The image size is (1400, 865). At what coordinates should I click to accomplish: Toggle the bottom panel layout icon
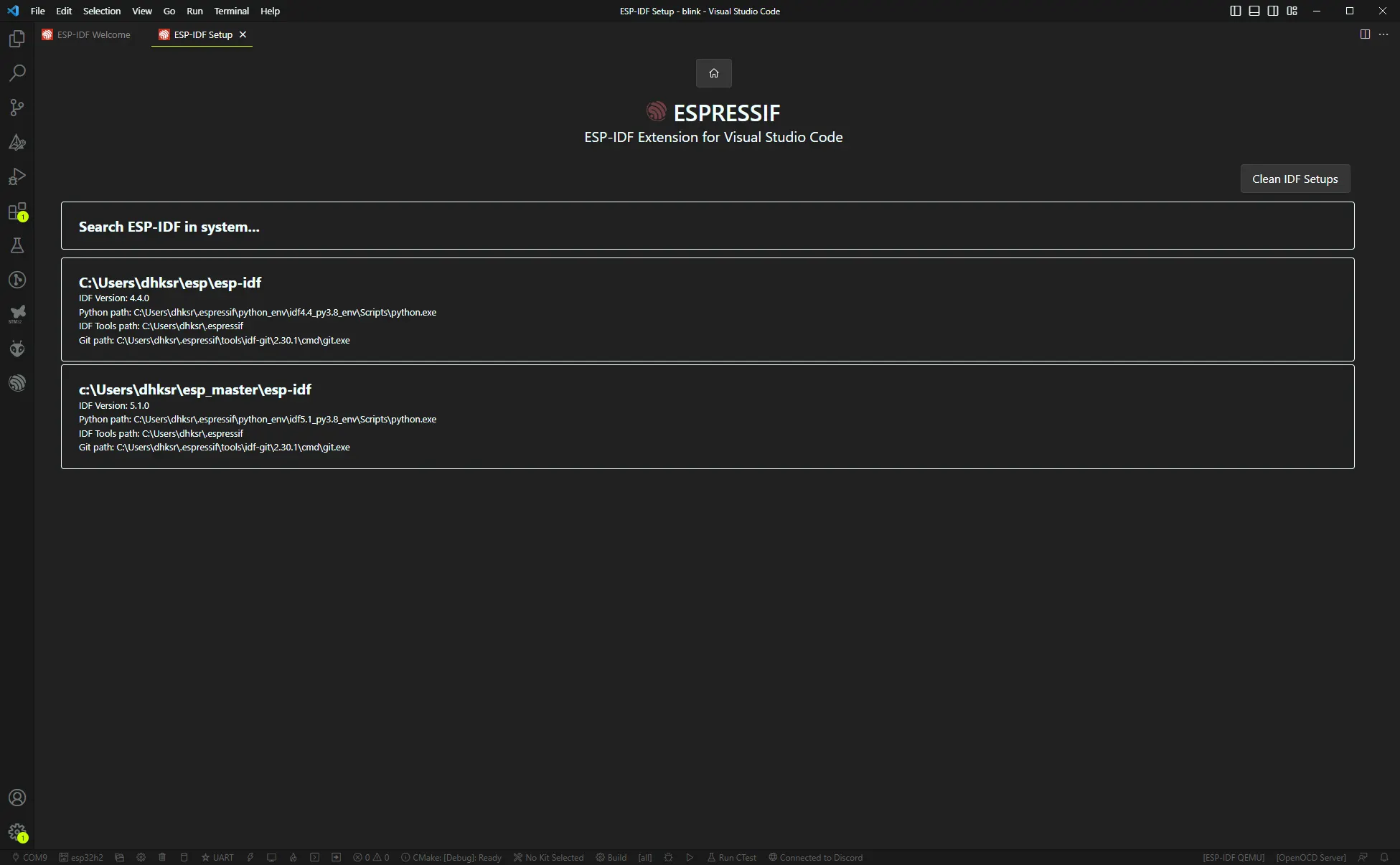[x=1254, y=11]
